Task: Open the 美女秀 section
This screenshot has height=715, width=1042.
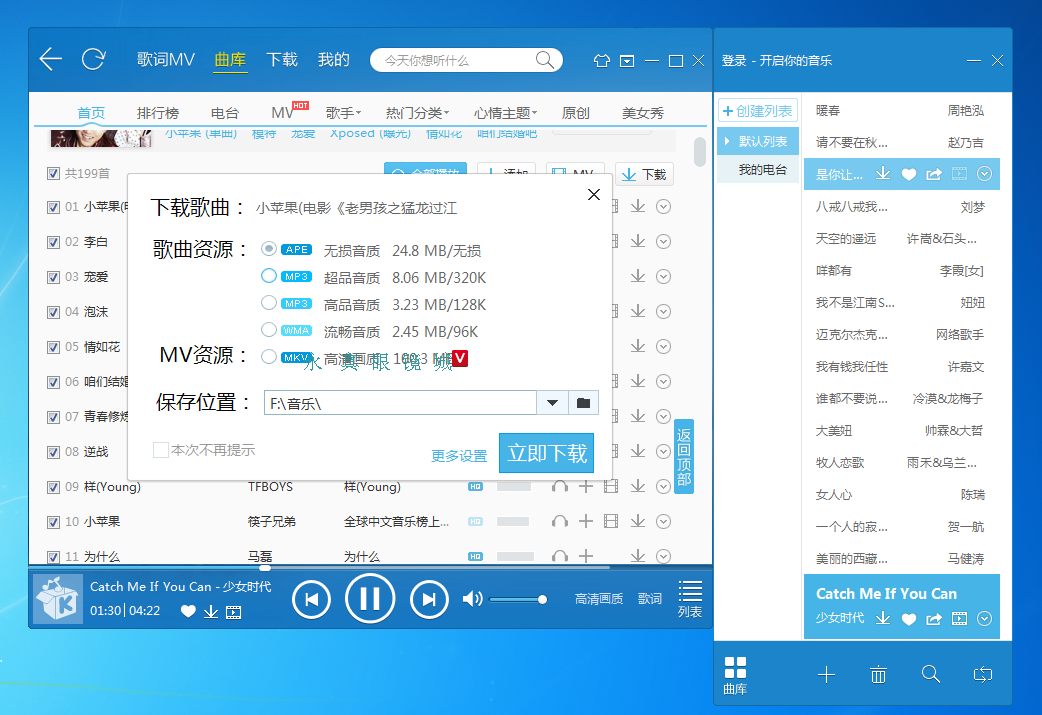Action: pos(643,112)
